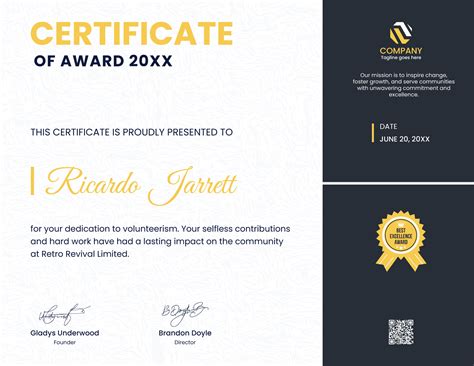Screen dimensions: 474x366
Task: Click Brandon Doyle's handwritten signature
Action: click(185, 314)
